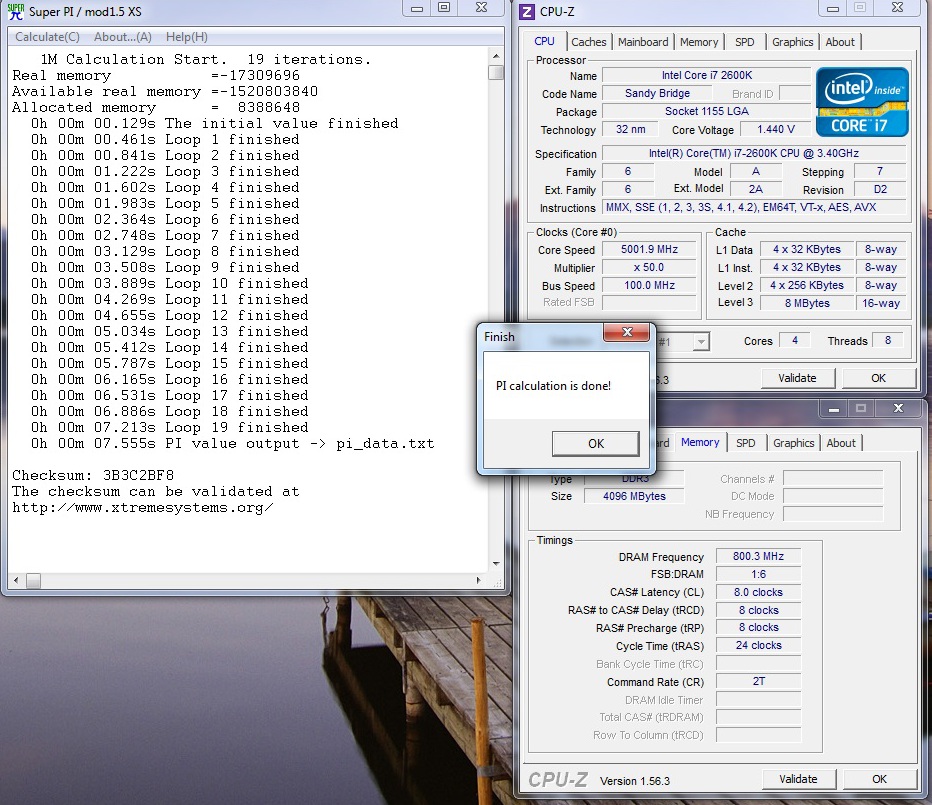Click the CPU-Z purple Z title icon
The image size is (932, 805).
pos(527,12)
